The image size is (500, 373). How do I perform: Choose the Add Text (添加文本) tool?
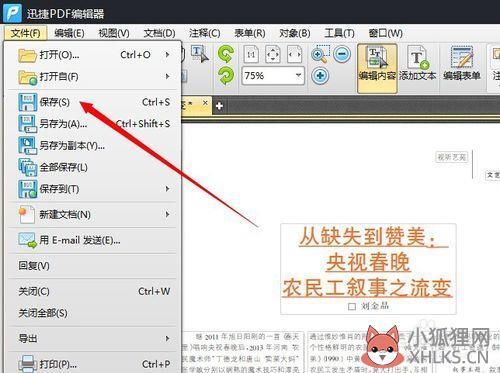pyautogui.click(x=418, y=64)
